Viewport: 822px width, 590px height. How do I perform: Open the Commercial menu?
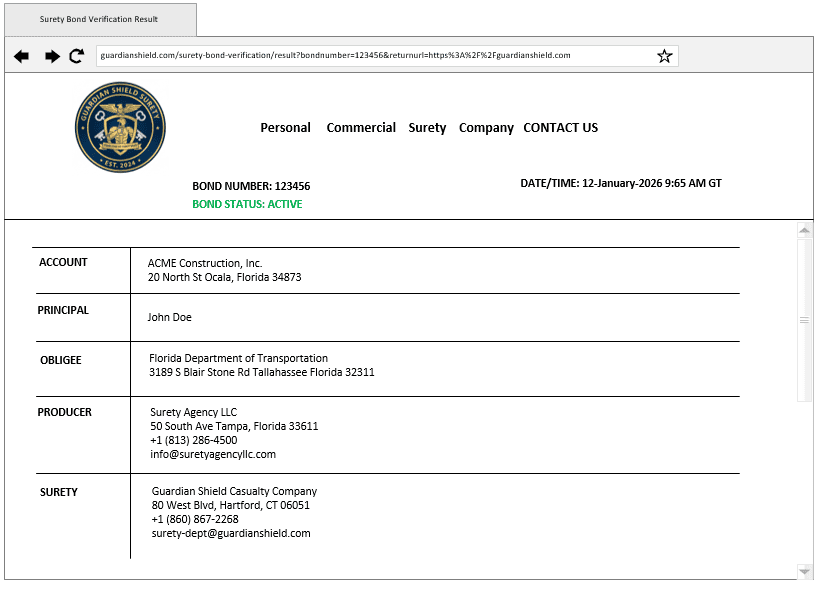361,128
